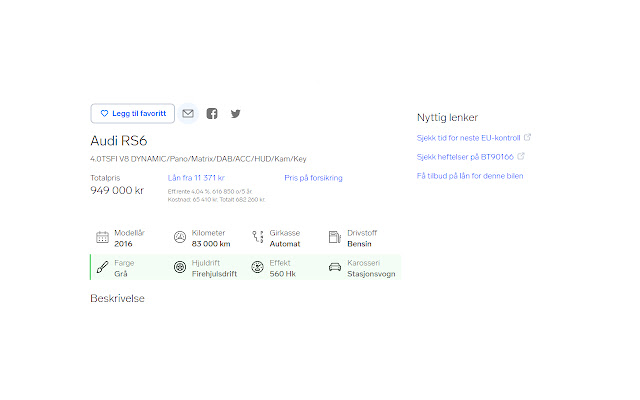Share the listing on Twitter icon
Image resolution: width=640 pixels, height=400 pixels.
click(x=236, y=114)
